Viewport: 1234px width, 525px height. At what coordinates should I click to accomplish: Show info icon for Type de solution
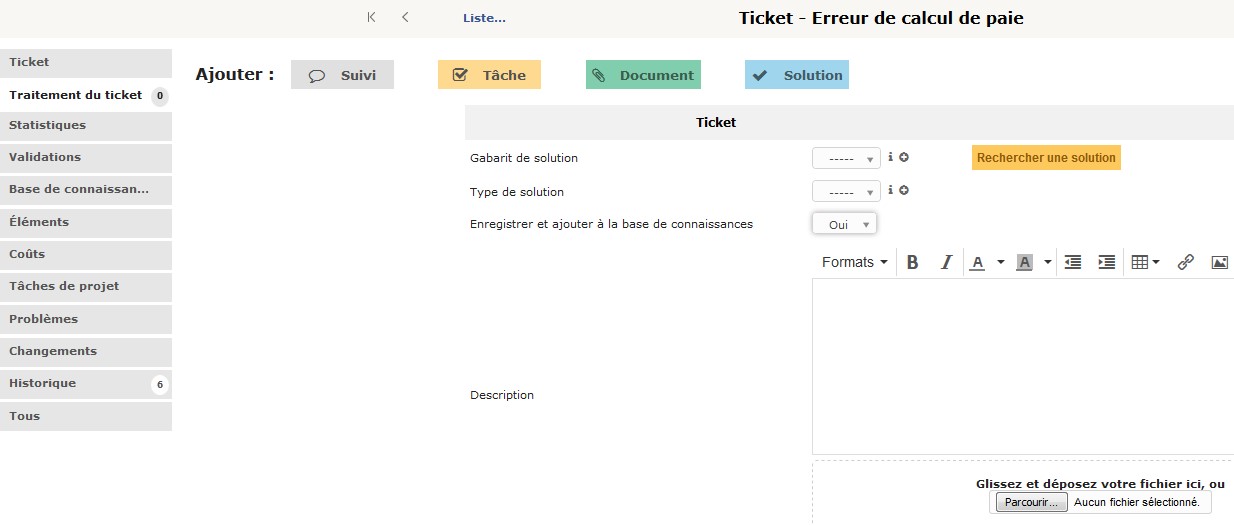click(x=891, y=190)
